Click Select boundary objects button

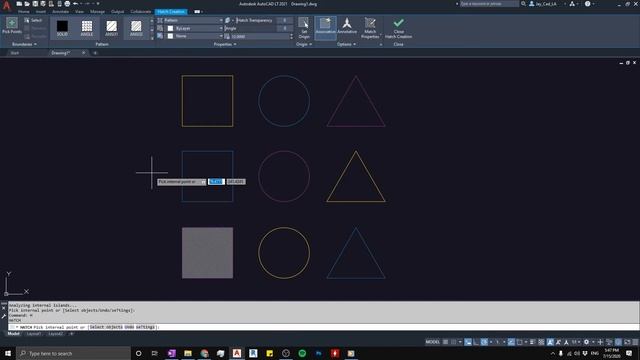coord(33,20)
